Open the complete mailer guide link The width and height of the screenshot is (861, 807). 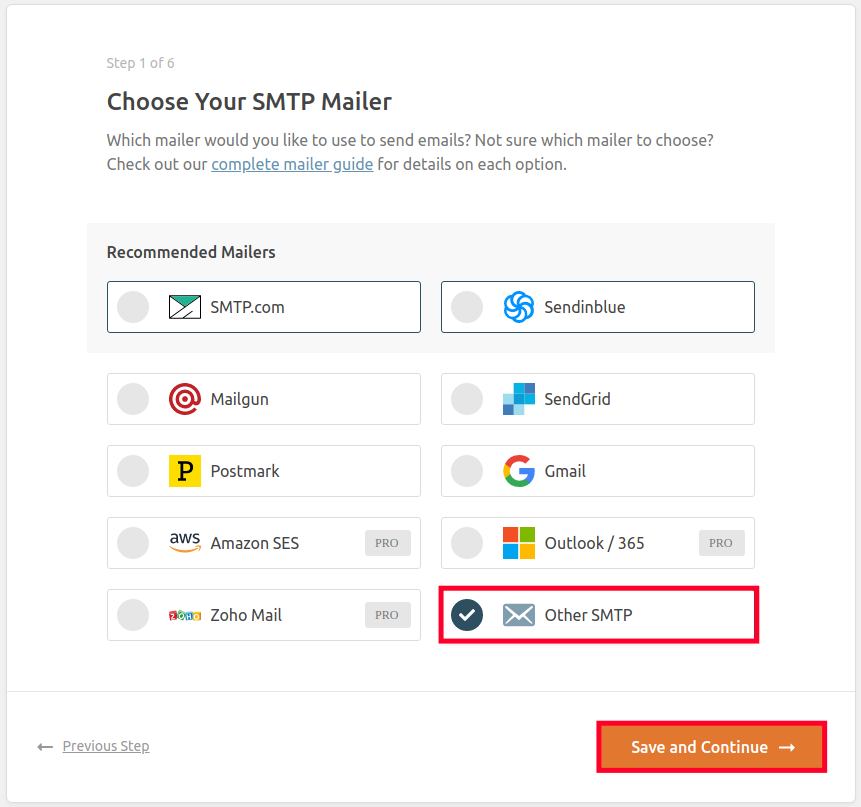point(292,164)
